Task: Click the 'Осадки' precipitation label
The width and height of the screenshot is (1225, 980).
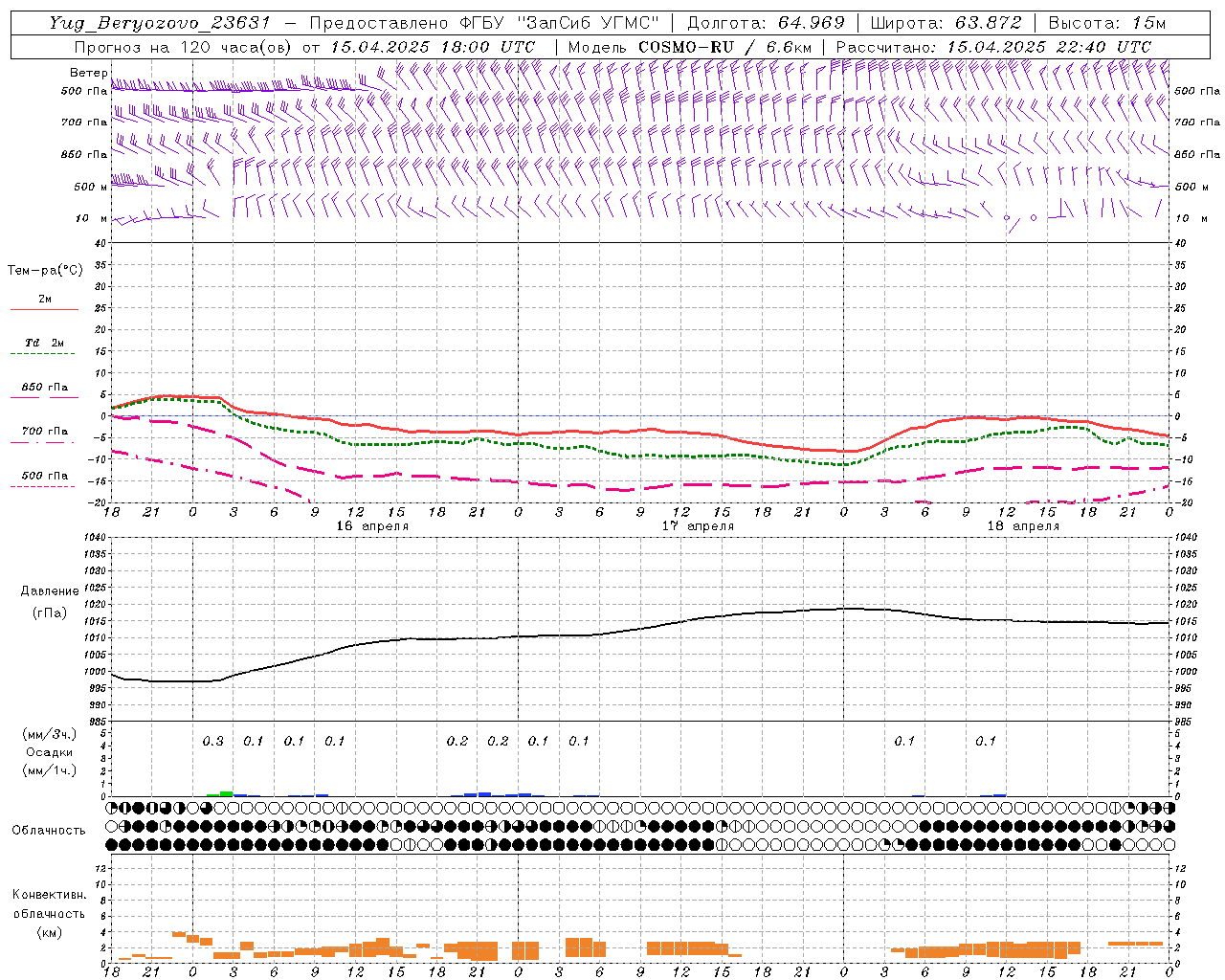Action: coord(50,753)
